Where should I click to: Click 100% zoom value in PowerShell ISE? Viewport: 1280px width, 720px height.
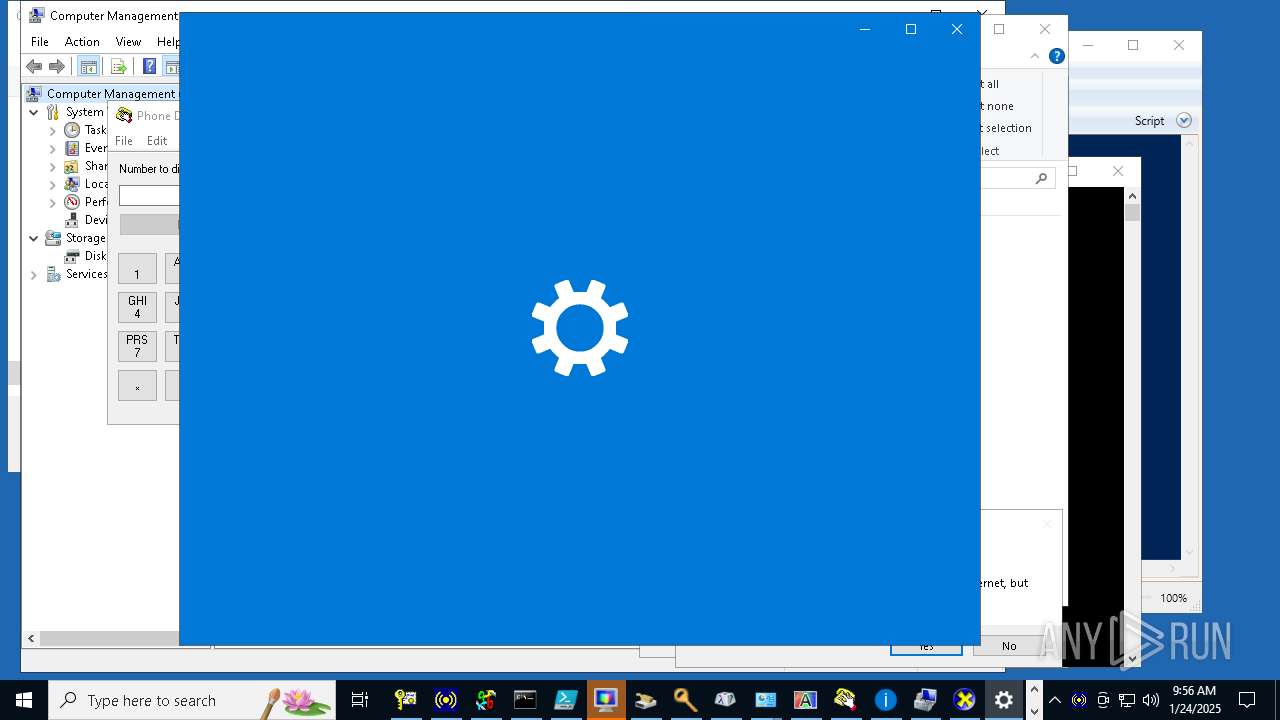click(1174, 598)
